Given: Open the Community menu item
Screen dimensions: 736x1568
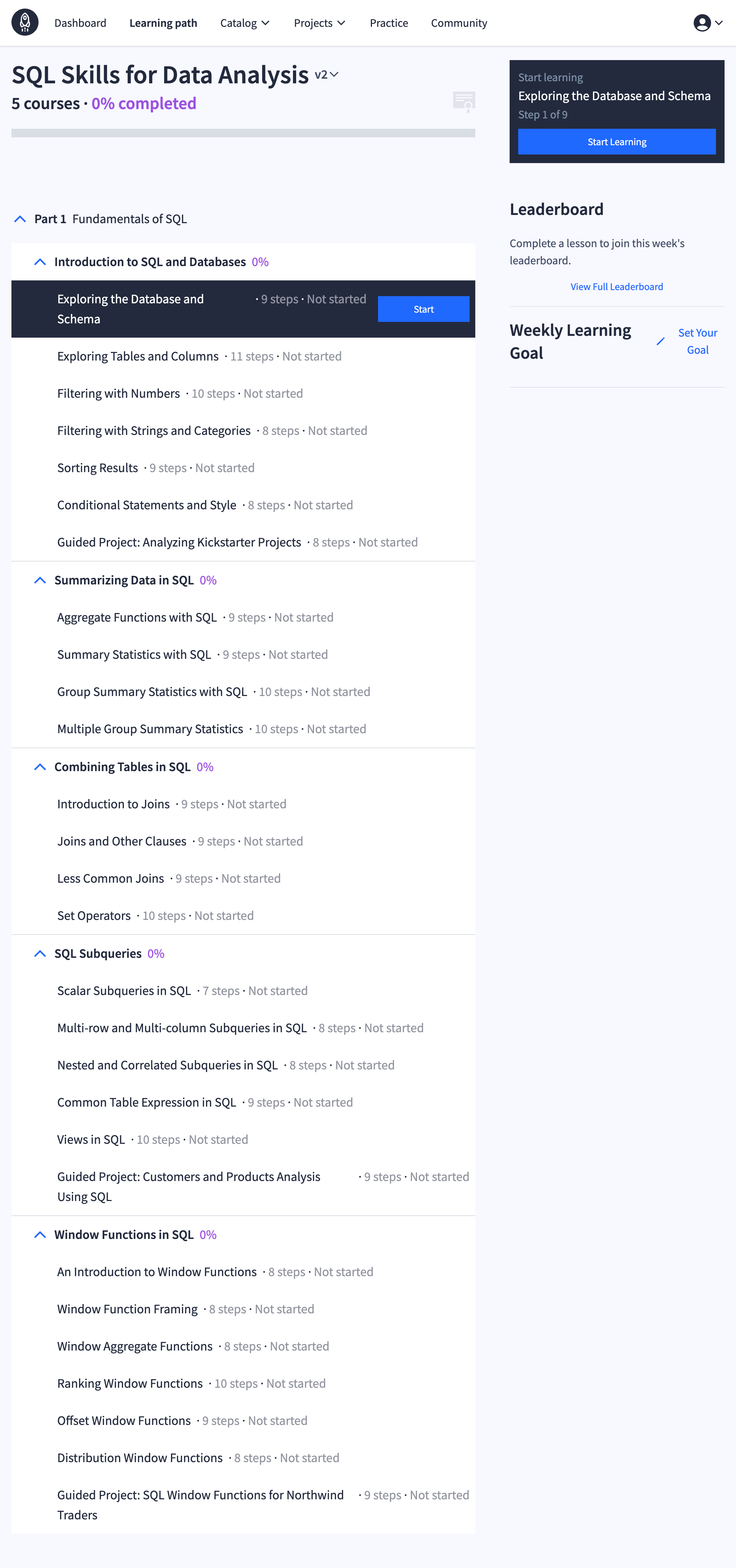Looking at the screenshot, I should (459, 23).
